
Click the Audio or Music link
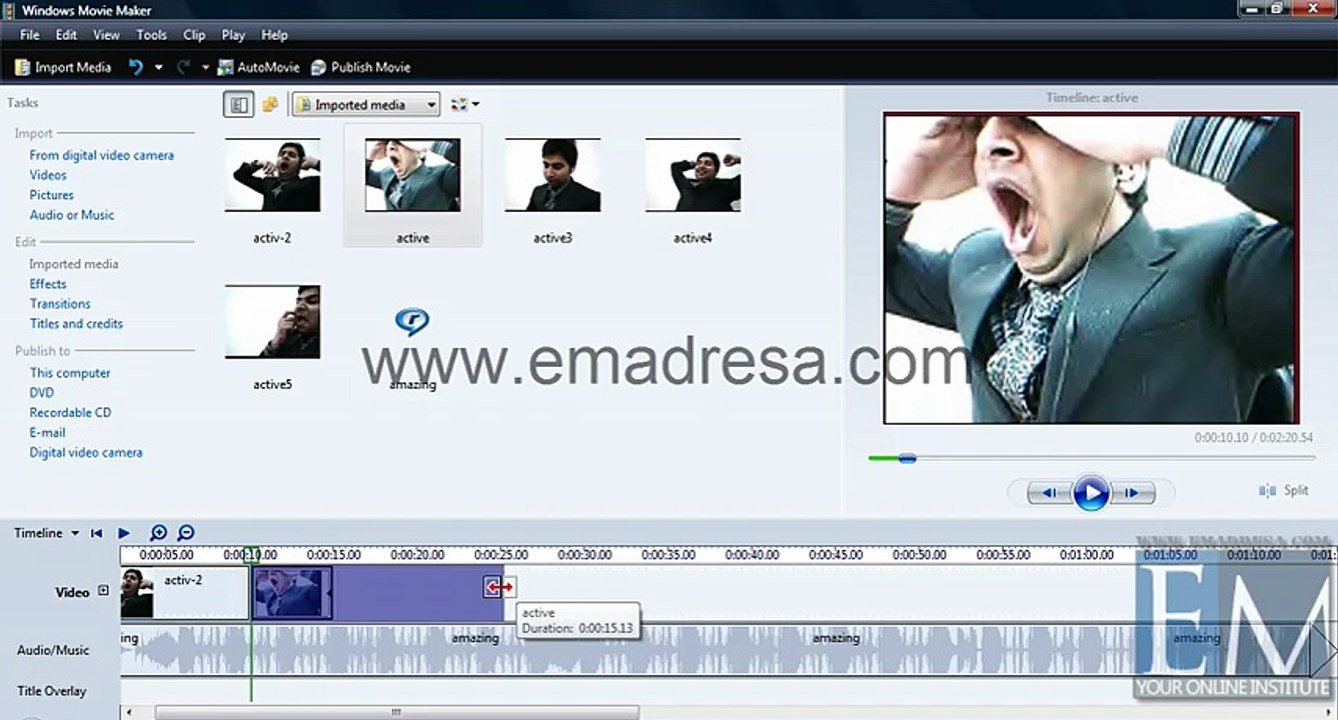click(71, 215)
